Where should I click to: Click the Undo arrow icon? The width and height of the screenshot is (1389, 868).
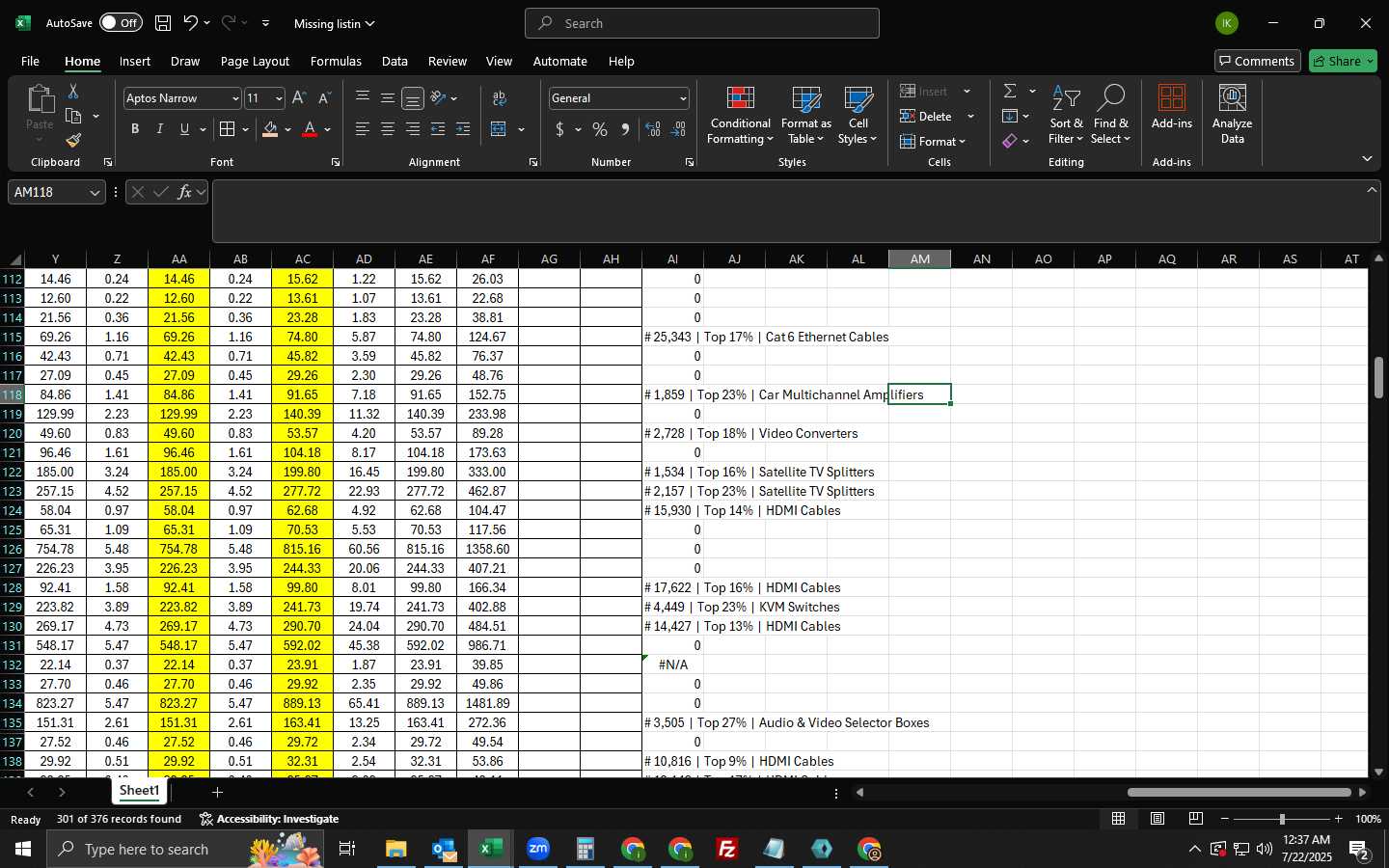point(191,23)
